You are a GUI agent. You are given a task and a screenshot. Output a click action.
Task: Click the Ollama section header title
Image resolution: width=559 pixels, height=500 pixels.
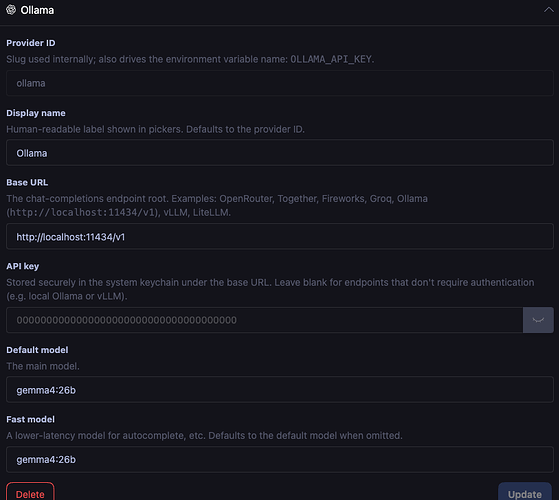[x=37, y=10]
